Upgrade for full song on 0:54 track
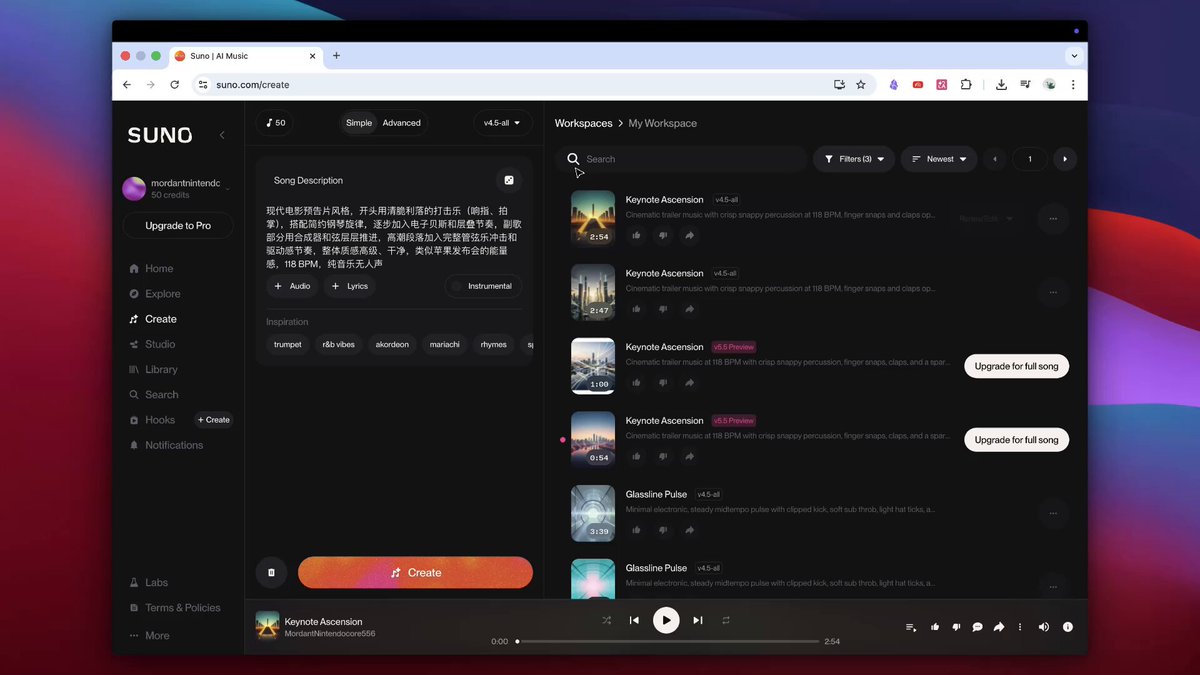The image size is (1200, 675). coord(1017,440)
